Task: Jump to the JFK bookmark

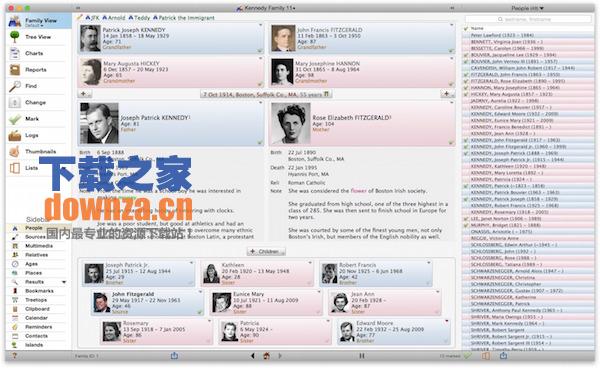Action: 92,18
